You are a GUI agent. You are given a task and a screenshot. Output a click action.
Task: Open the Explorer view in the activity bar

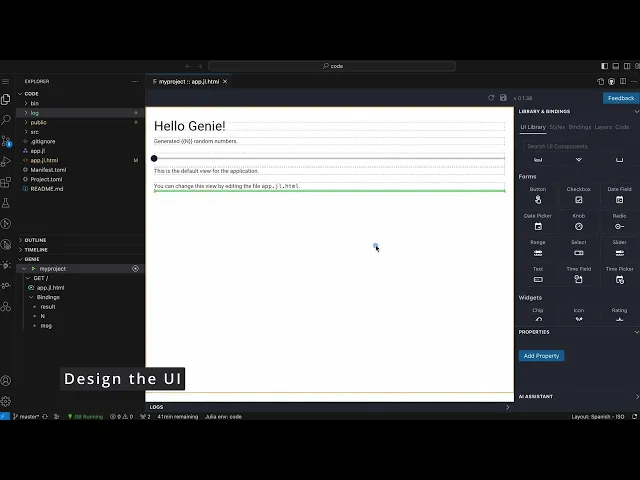6,99
